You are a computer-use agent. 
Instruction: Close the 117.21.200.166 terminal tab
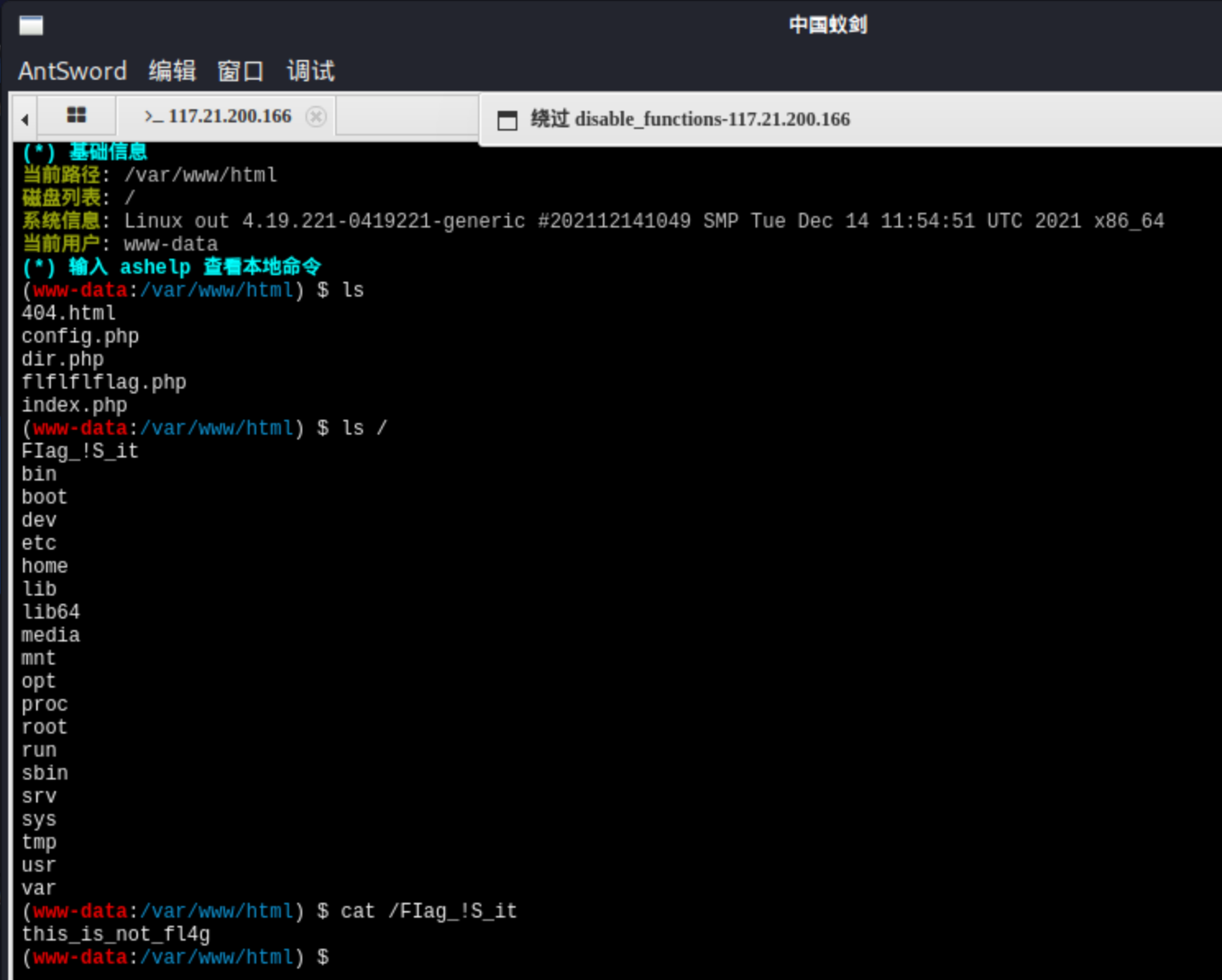(x=316, y=117)
